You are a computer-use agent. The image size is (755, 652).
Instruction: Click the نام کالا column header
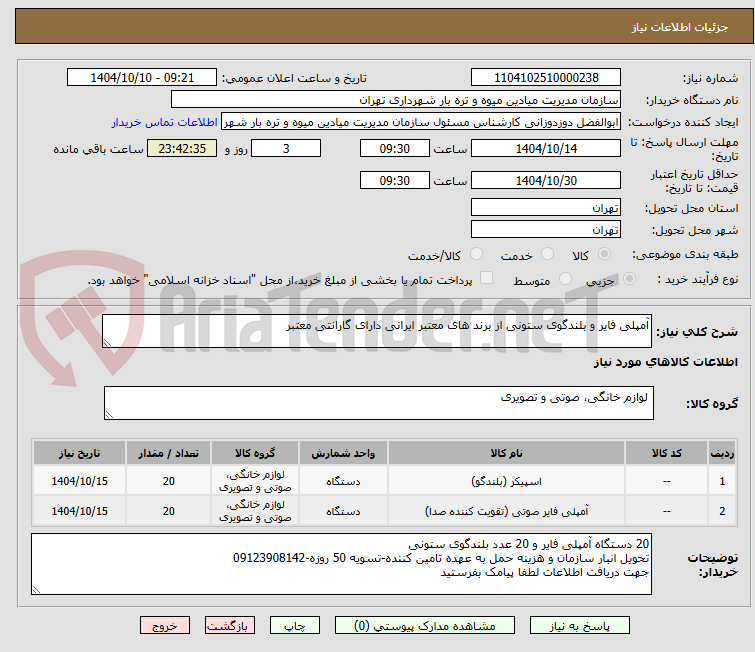click(506, 453)
